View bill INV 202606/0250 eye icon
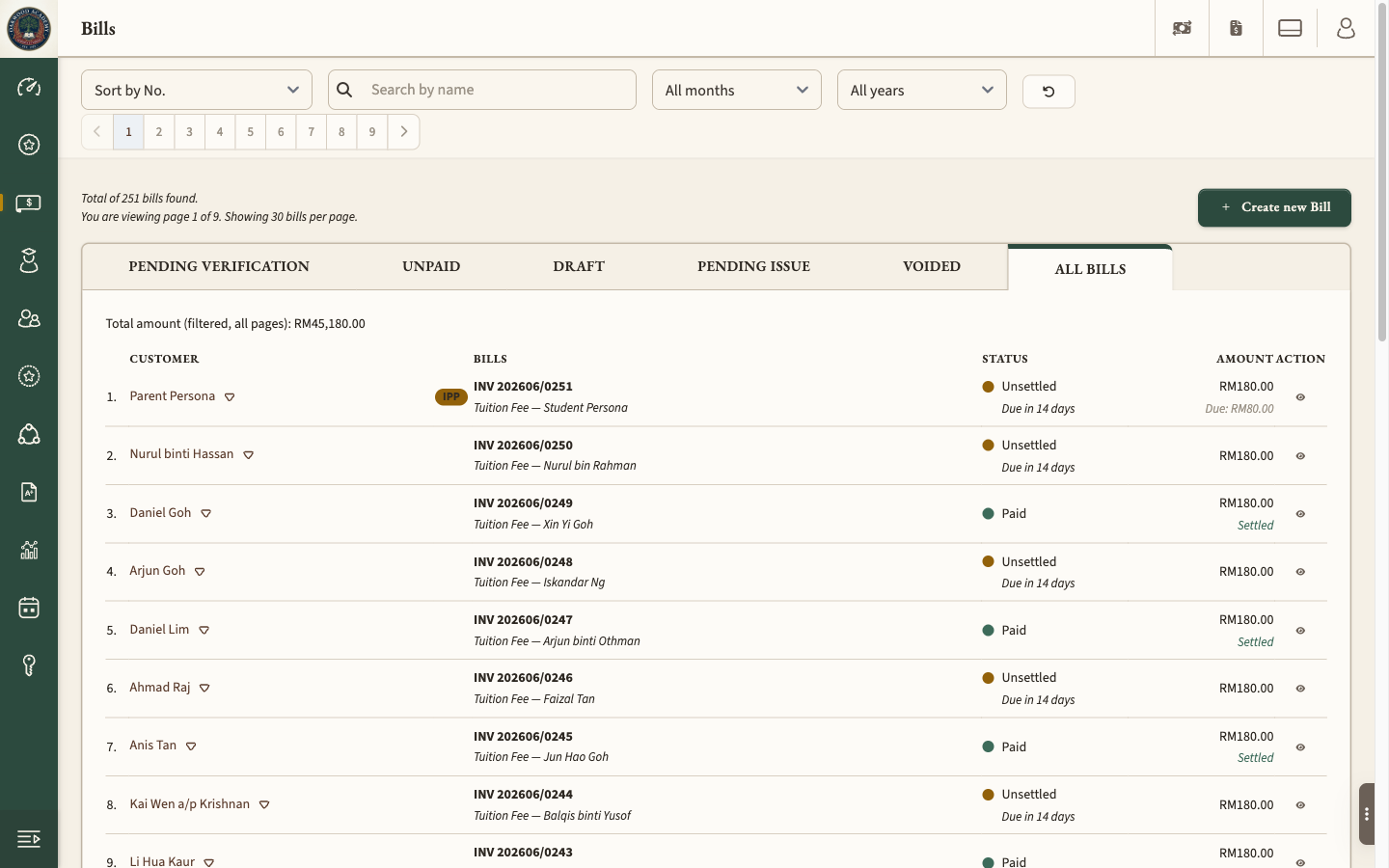Viewport: 1389px width, 868px height. click(1300, 456)
